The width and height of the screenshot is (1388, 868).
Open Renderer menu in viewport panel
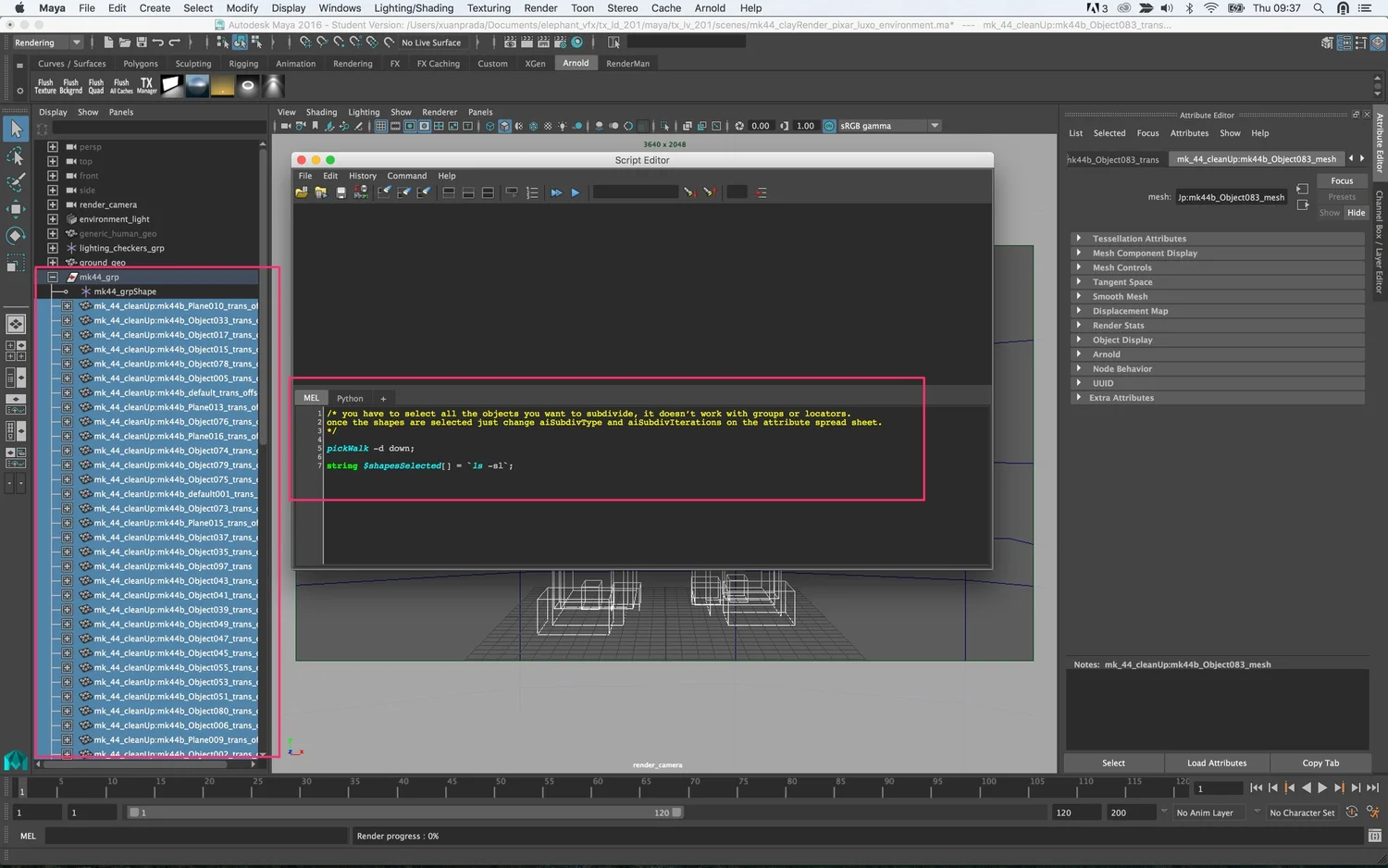click(x=440, y=112)
